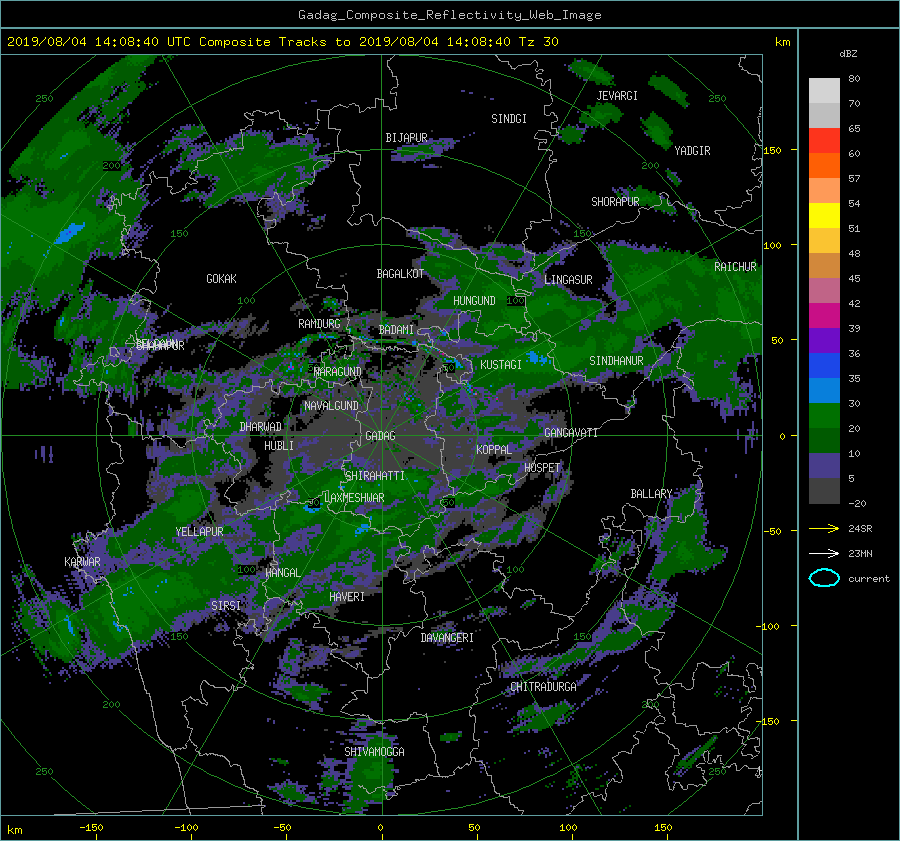The image size is (900, 841).
Task: Pick the yellow 51 dBZ color swatch
Action: pos(824,215)
